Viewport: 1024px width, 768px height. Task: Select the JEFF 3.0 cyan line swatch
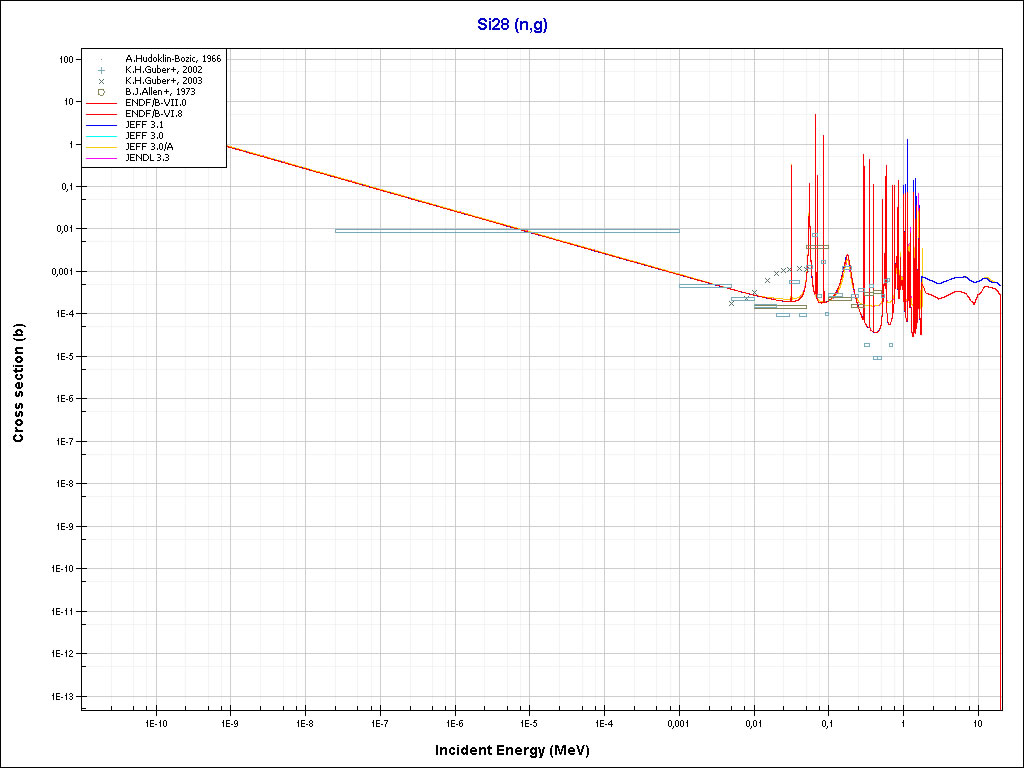(102, 136)
